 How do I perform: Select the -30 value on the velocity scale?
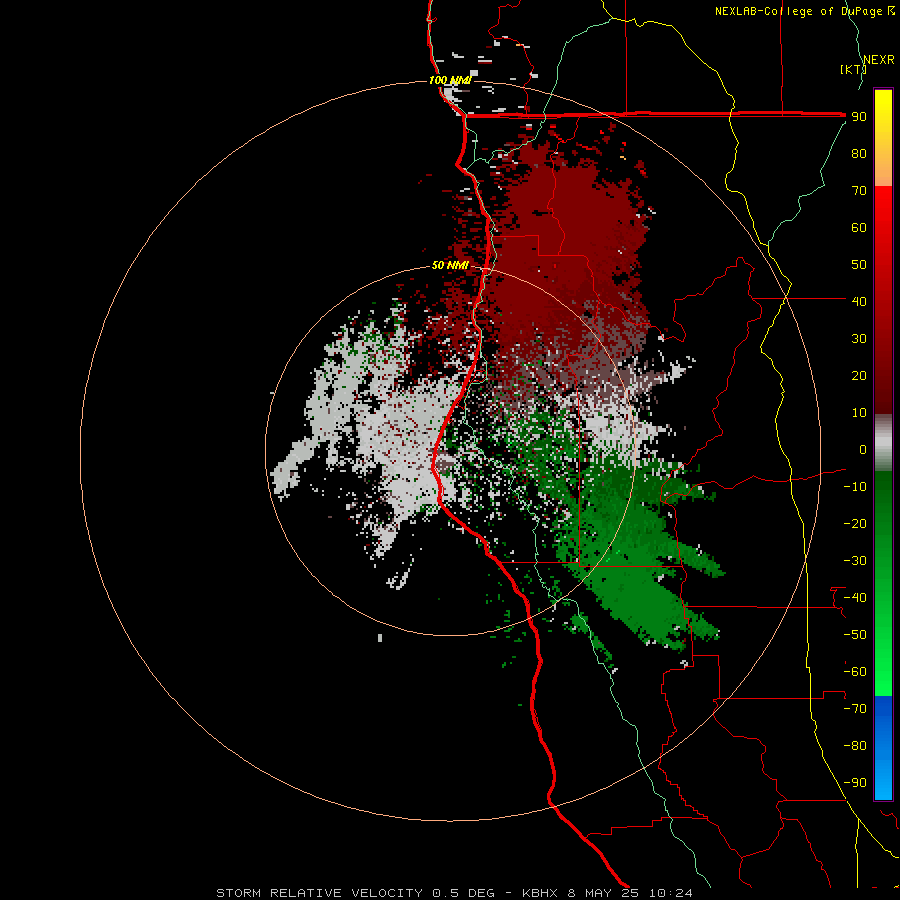pos(855,560)
